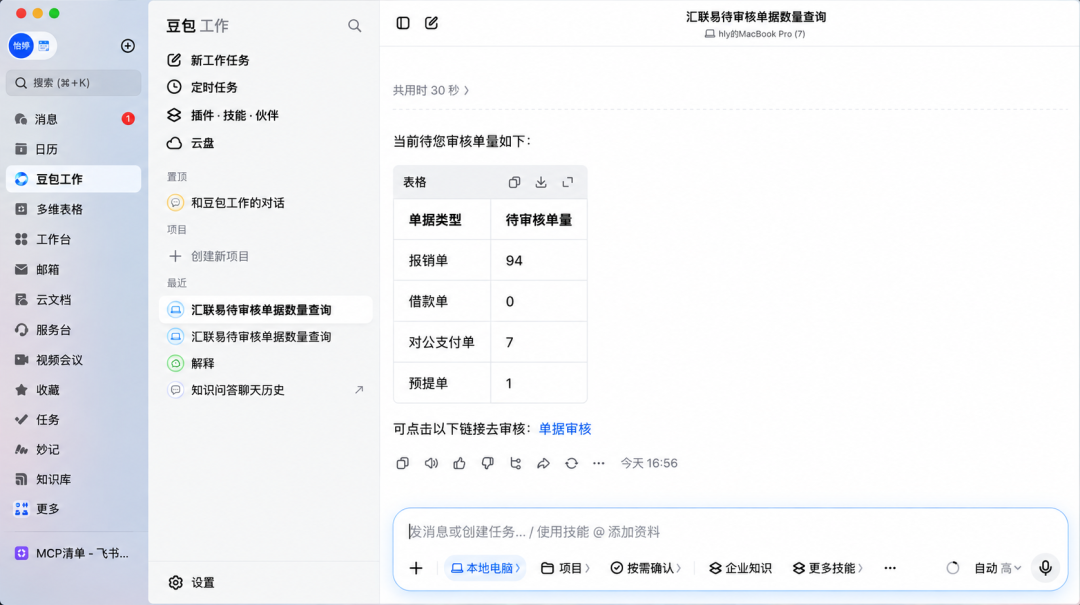This screenshot has height=605, width=1080.
Task: Open the 项目 selector
Action: click(x=565, y=568)
